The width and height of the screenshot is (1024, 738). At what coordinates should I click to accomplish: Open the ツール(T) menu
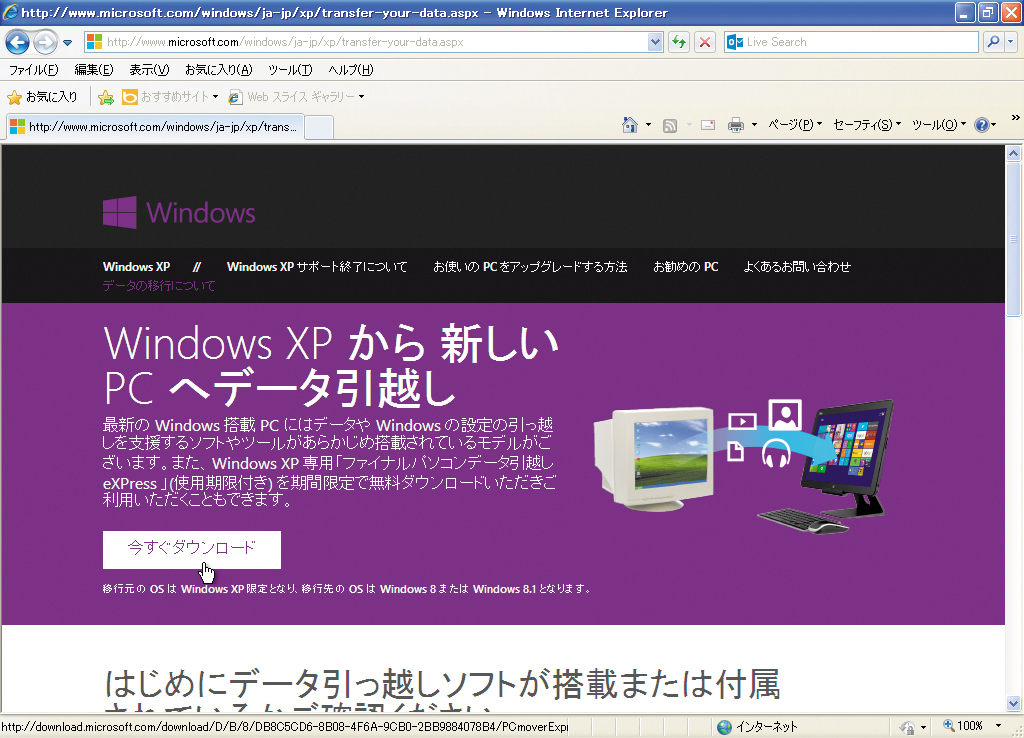290,70
